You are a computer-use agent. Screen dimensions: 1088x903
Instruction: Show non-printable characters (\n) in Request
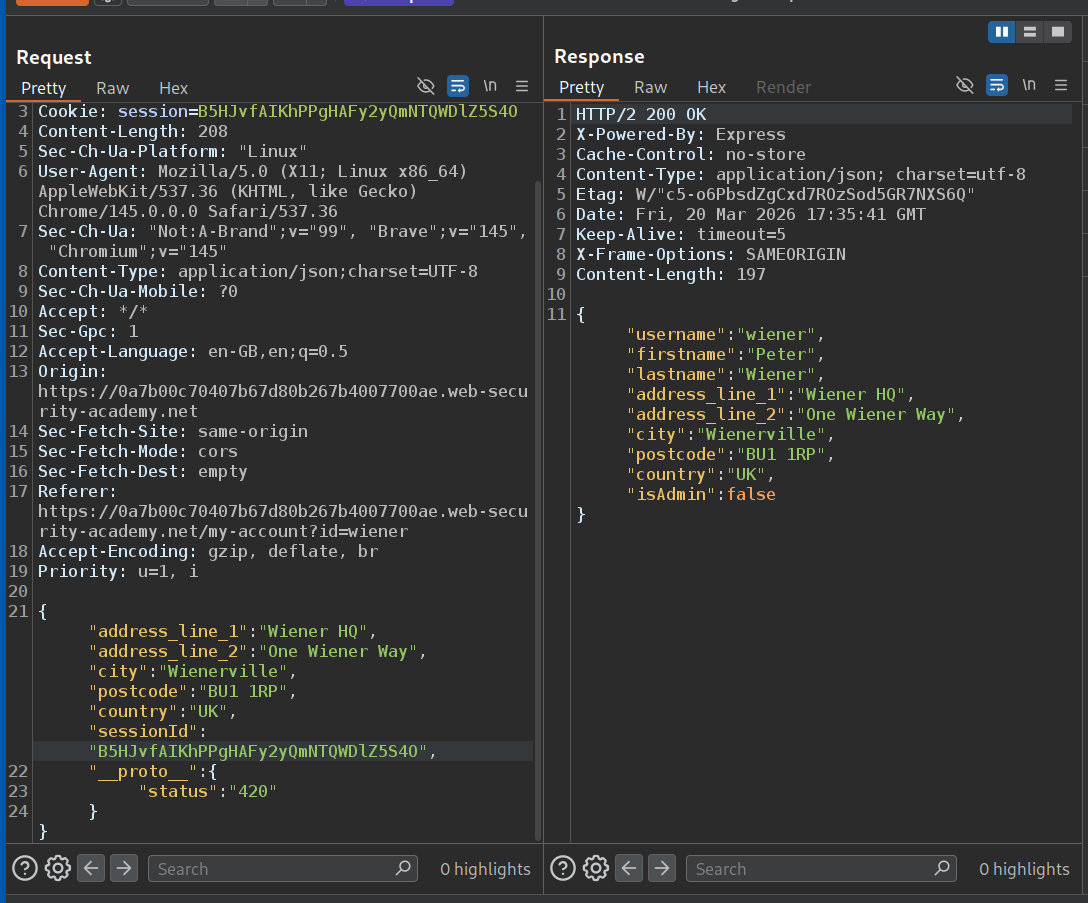(490, 86)
